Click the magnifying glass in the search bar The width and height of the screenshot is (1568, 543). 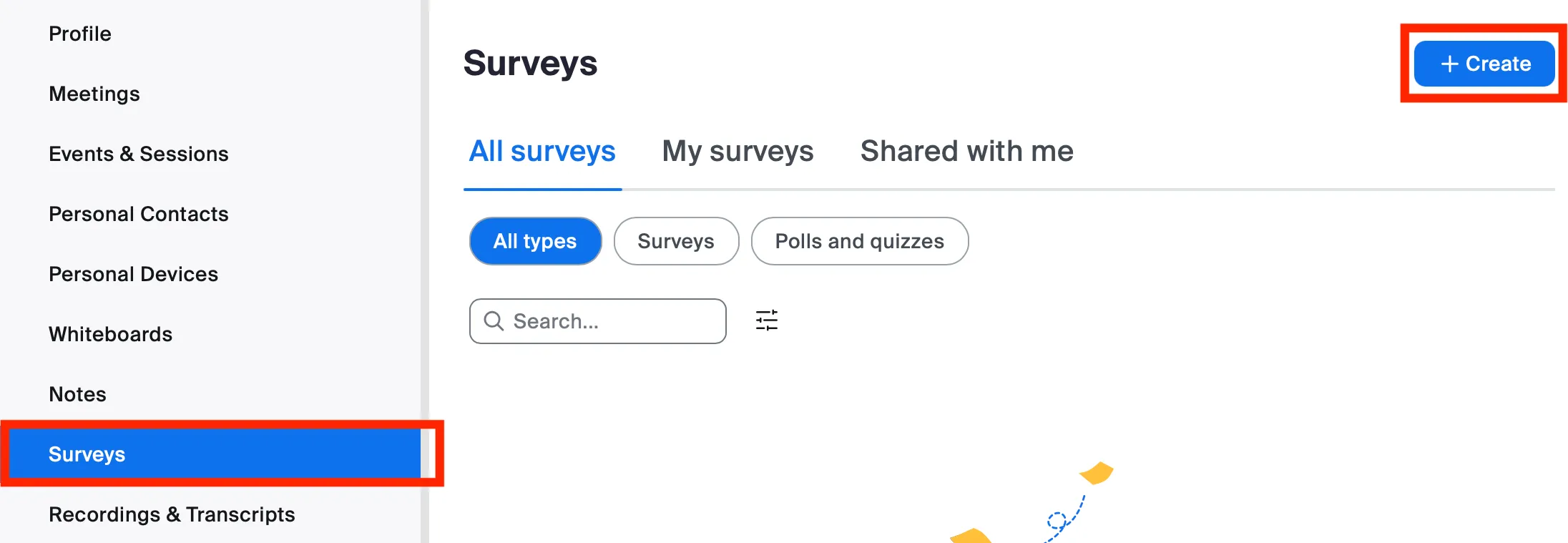[494, 321]
